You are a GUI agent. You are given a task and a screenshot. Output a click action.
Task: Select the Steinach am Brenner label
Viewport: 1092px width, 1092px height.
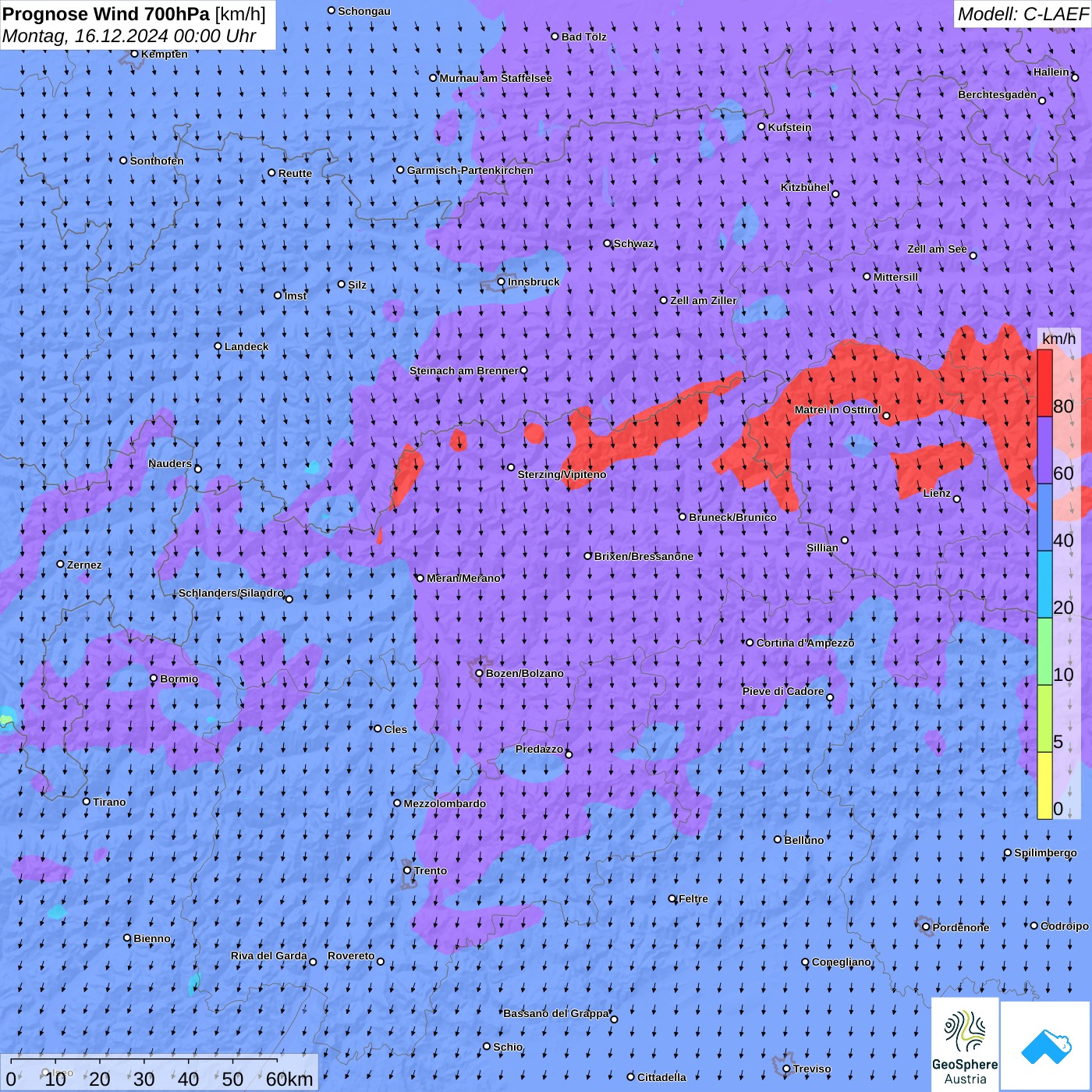463,370
